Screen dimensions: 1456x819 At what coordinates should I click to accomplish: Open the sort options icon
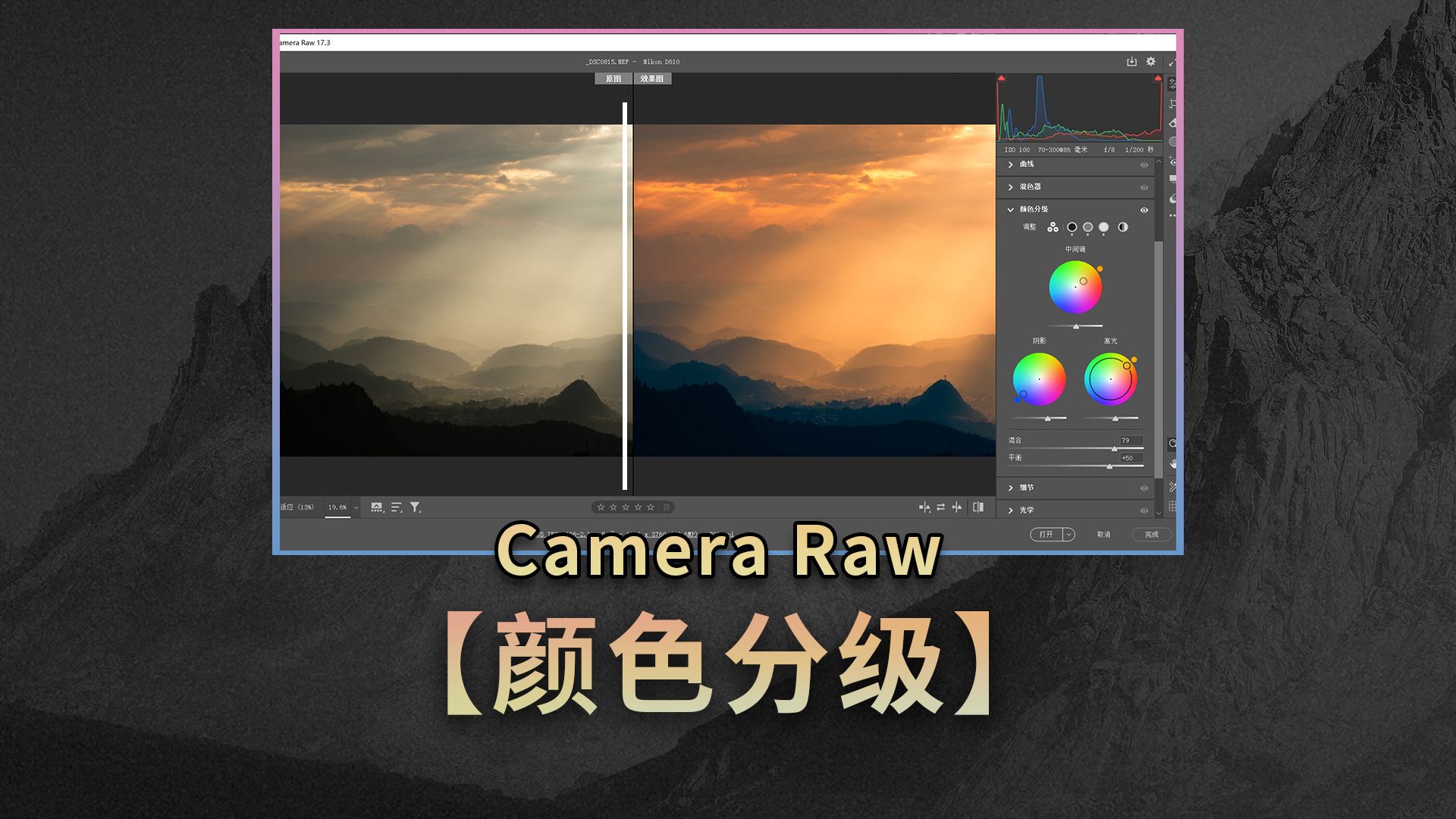pos(397,507)
